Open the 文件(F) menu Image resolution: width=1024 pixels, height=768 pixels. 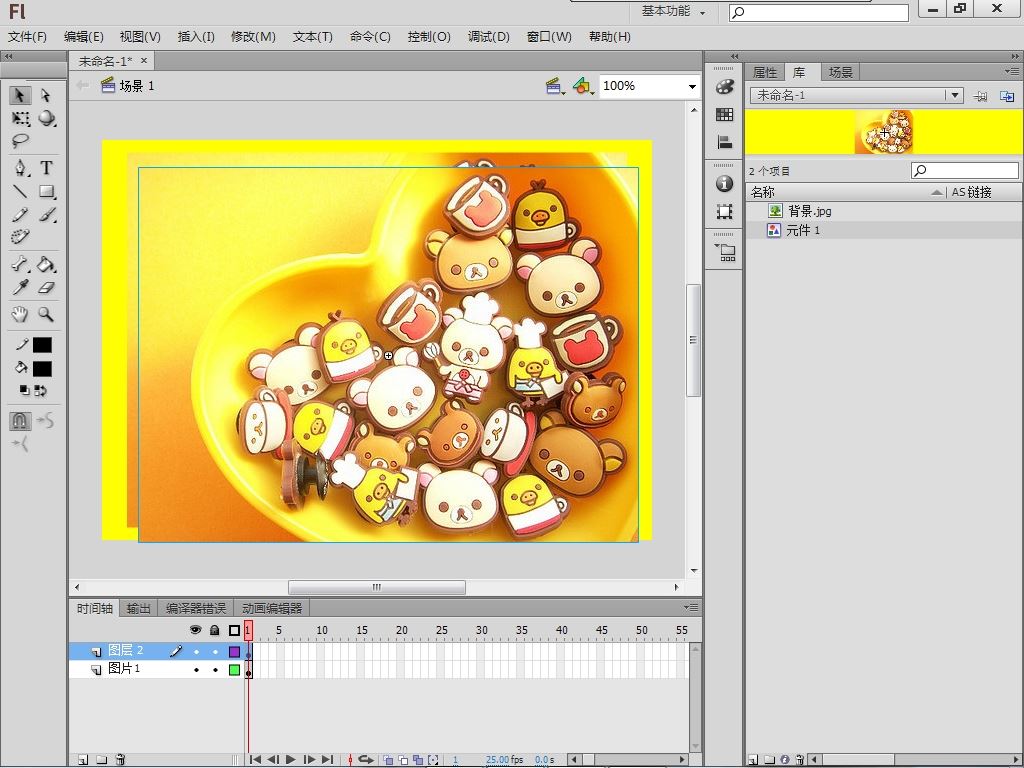pyautogui.click(x=27, y=37)
